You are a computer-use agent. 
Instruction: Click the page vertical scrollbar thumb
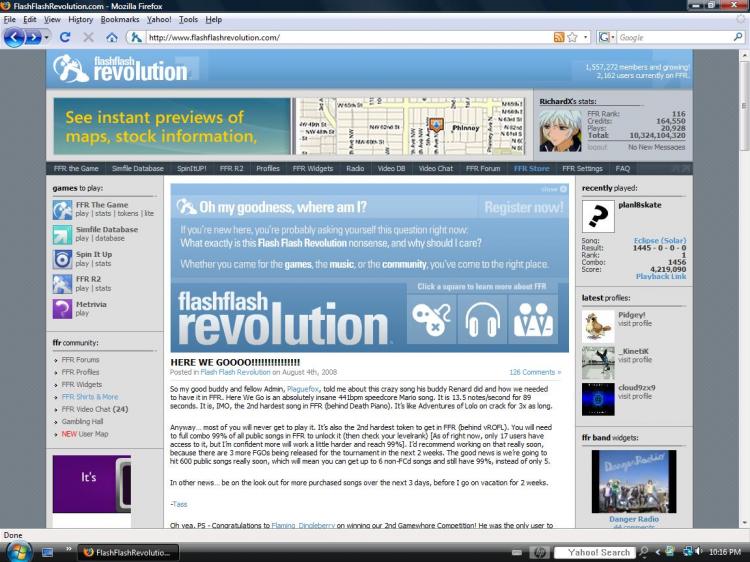point(744,105)
